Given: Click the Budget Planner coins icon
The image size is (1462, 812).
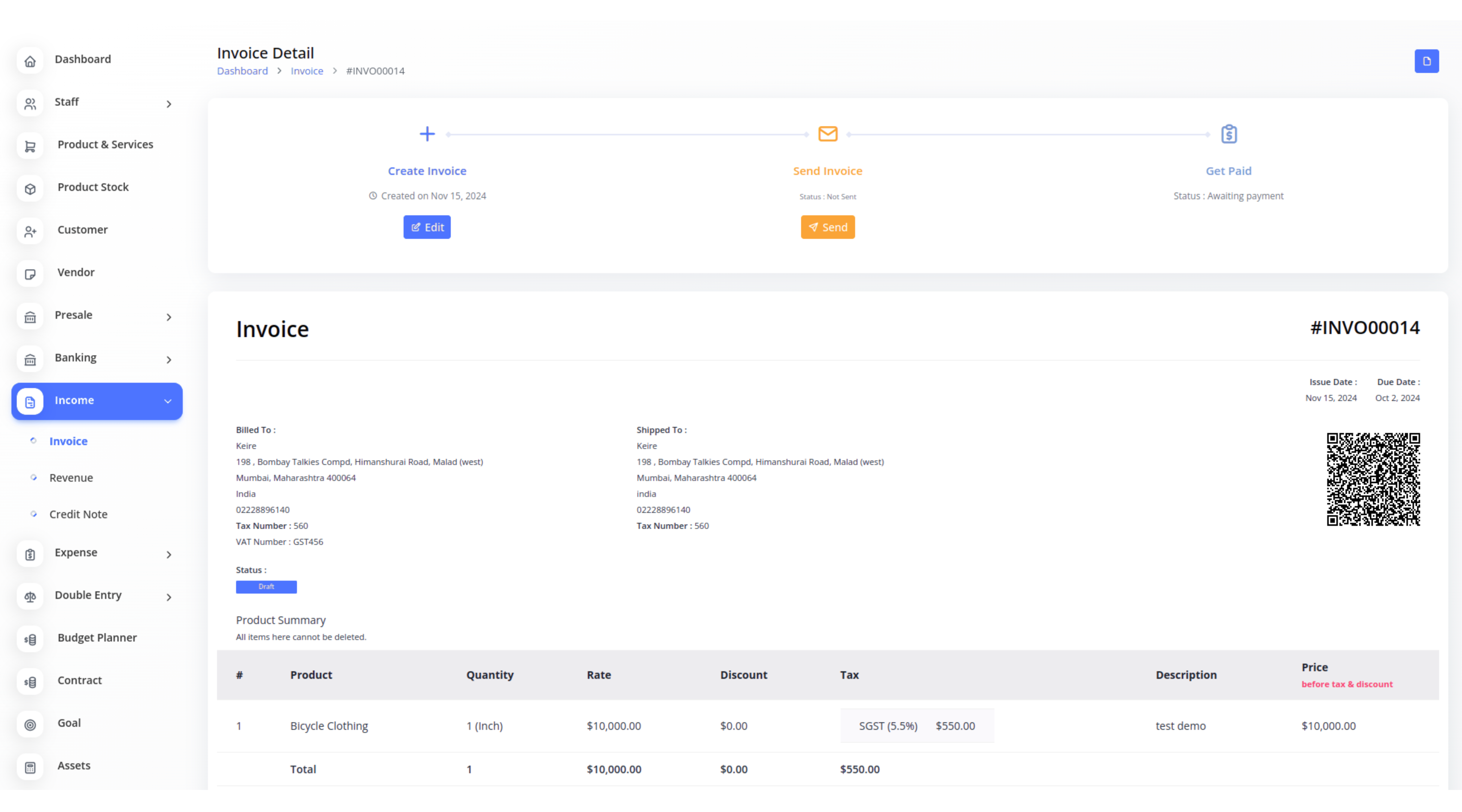Looking at the screenshot, I should 30,640.
